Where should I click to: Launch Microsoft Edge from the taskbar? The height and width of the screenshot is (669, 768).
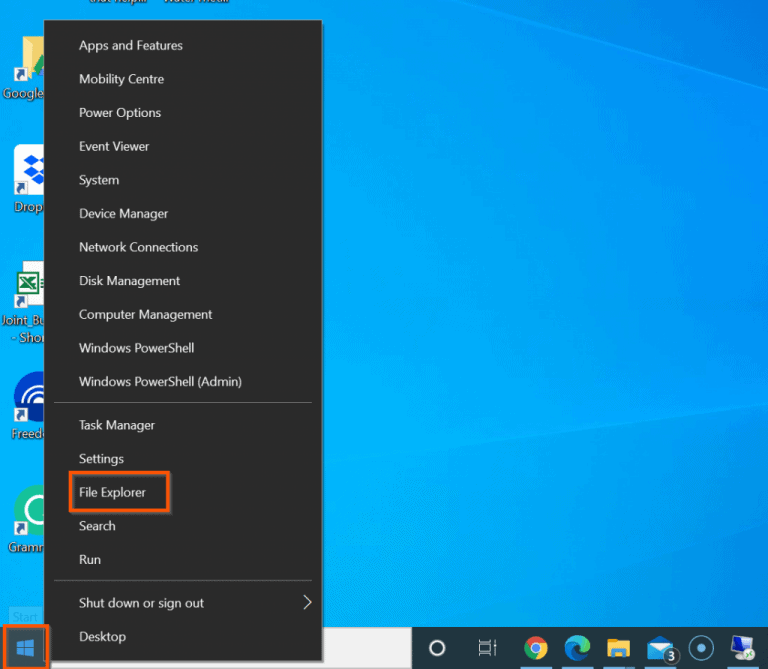click(577, 648)
